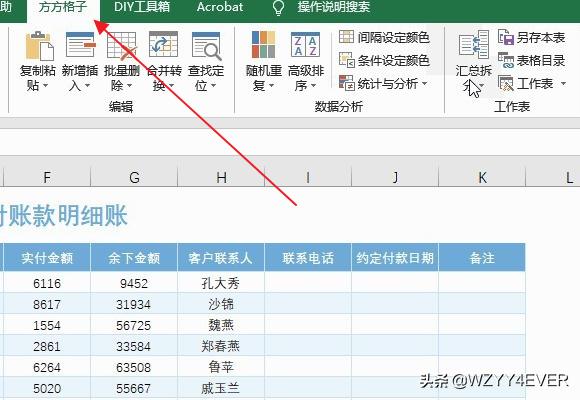Screen dimensions: 580x400
Task: Select column H header
Action: [221, 177]
